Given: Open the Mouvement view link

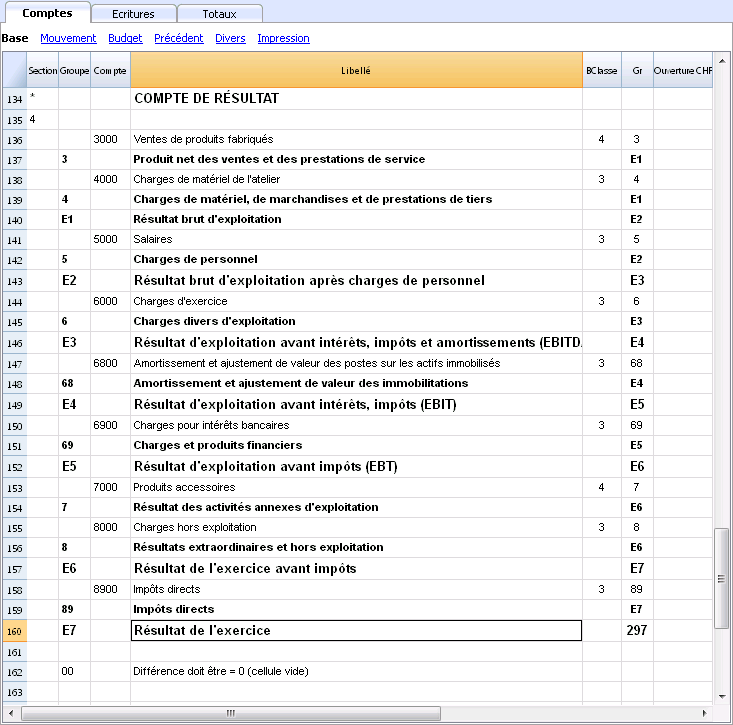Looking at the screenshot, I should [x=68, y=38].
